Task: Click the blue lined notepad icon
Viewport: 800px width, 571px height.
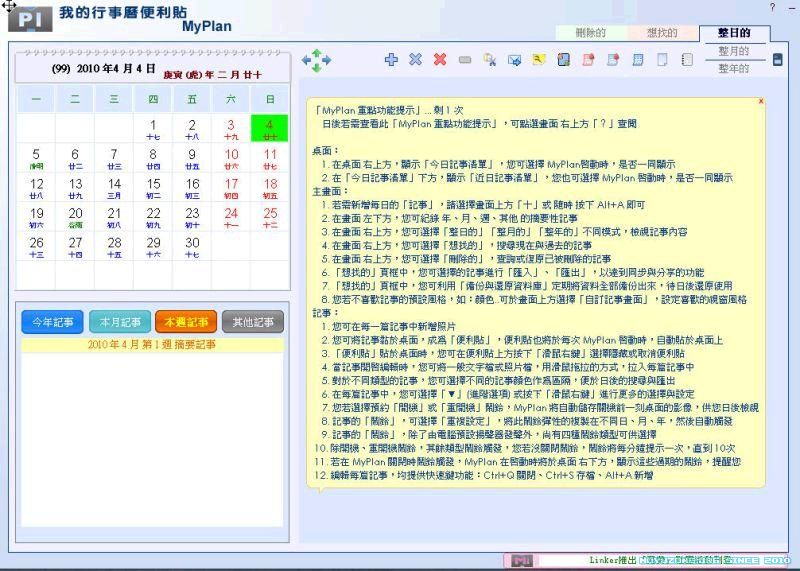Action: (x=638, y=59)
